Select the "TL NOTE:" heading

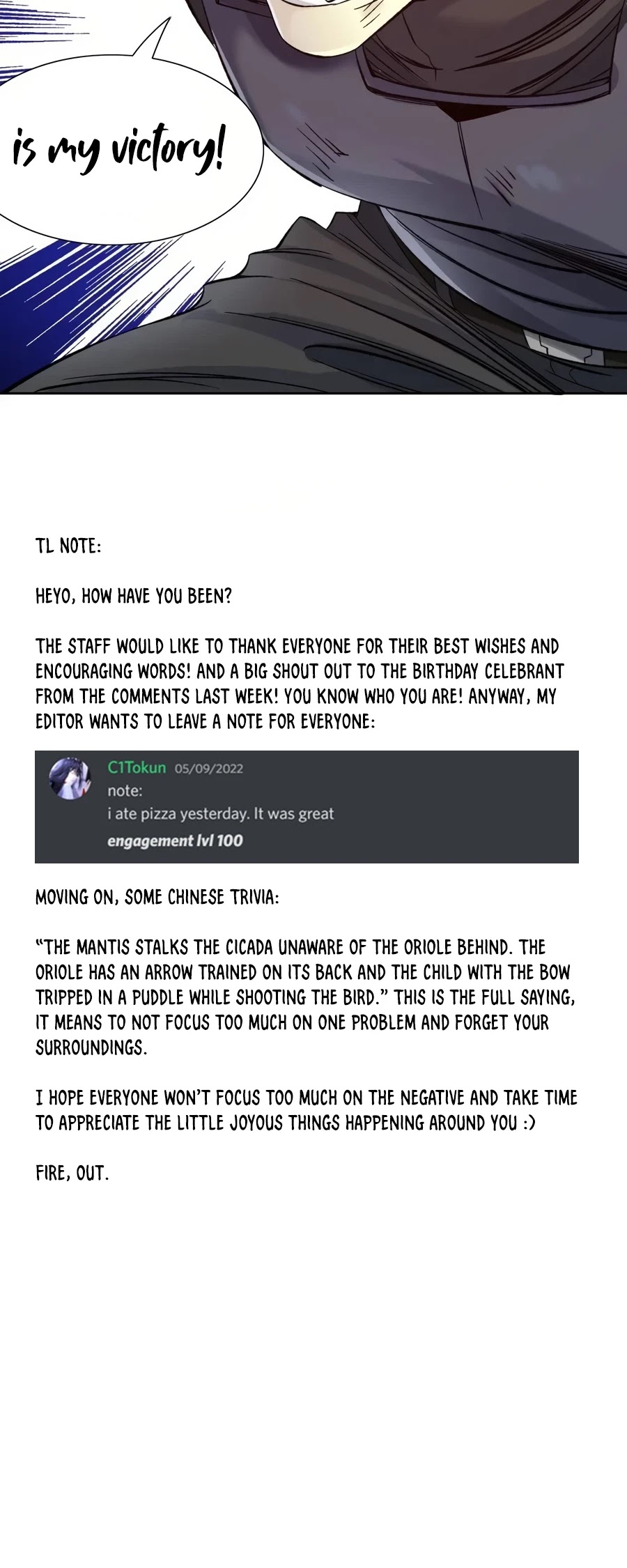[x=68, y=546]
